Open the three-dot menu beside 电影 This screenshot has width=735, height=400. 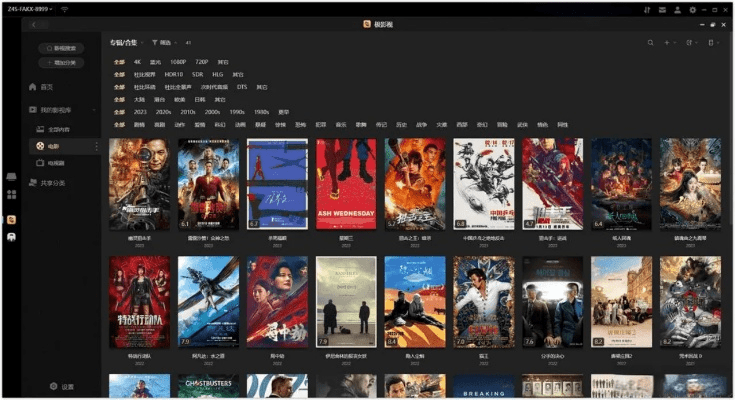[x=96, y=146]
